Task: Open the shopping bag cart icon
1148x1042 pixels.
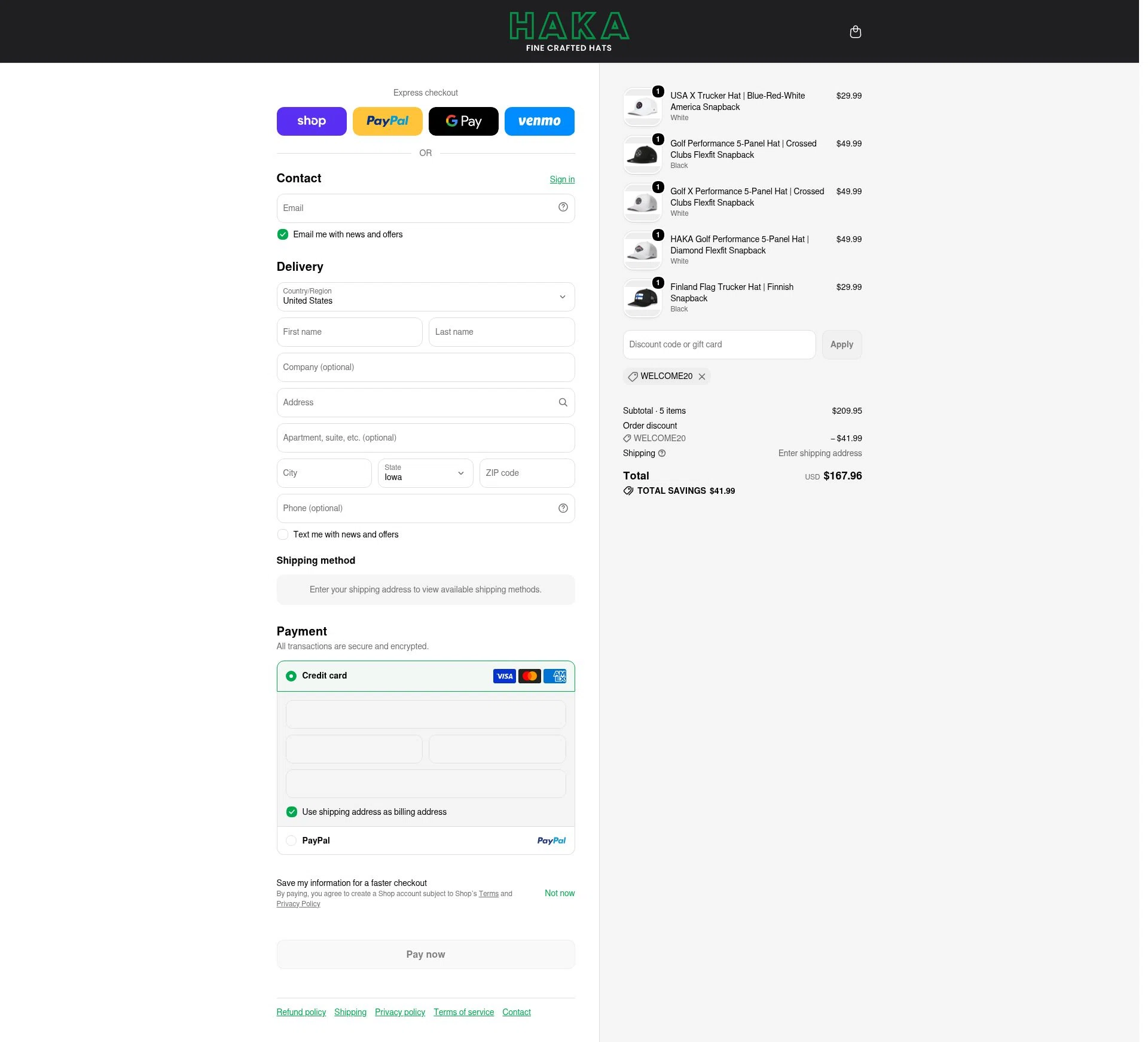Action: (855, 32)
